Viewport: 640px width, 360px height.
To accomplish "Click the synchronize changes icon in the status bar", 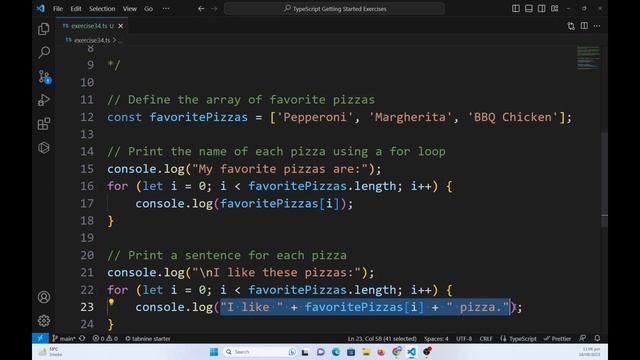I will pos(82,338).
